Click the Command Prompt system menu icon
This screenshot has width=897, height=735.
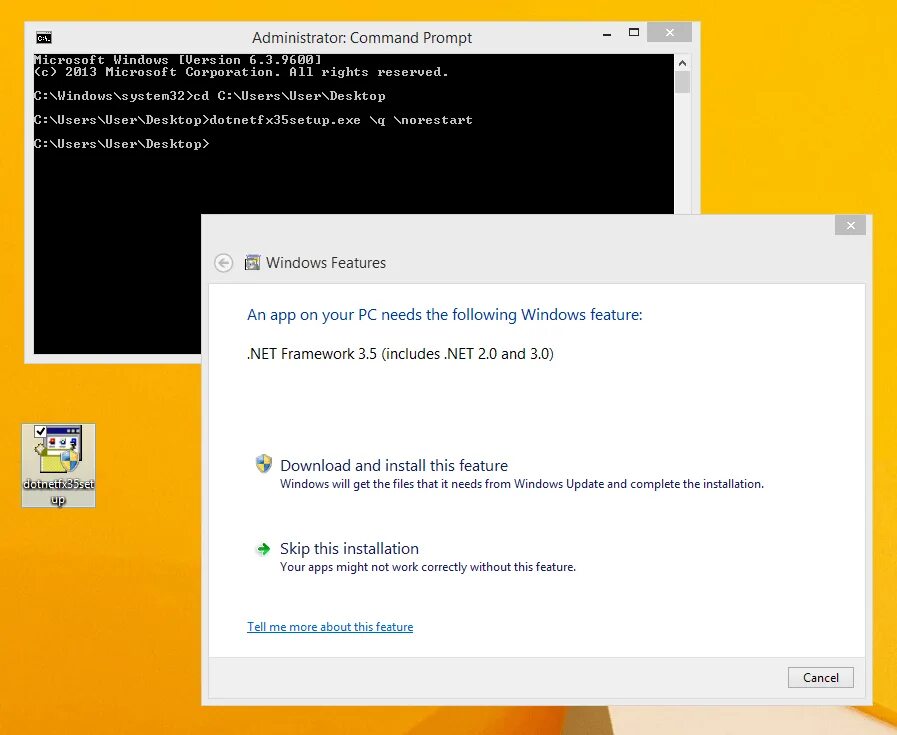point(44,38)
